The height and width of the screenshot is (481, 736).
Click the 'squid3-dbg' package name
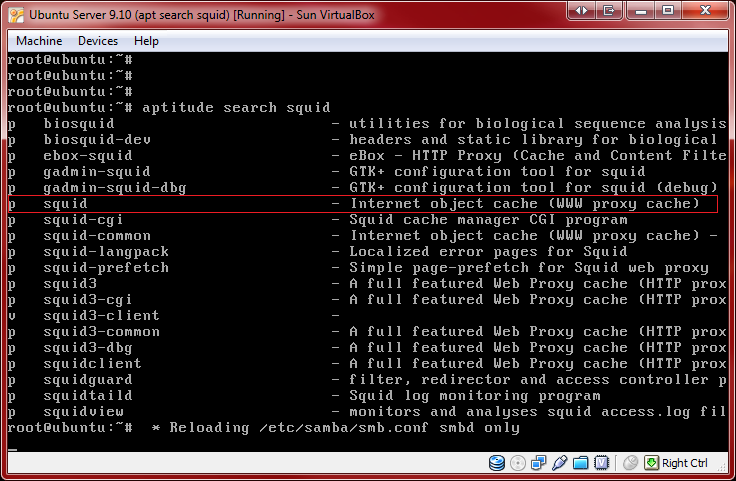click(88, 347)
